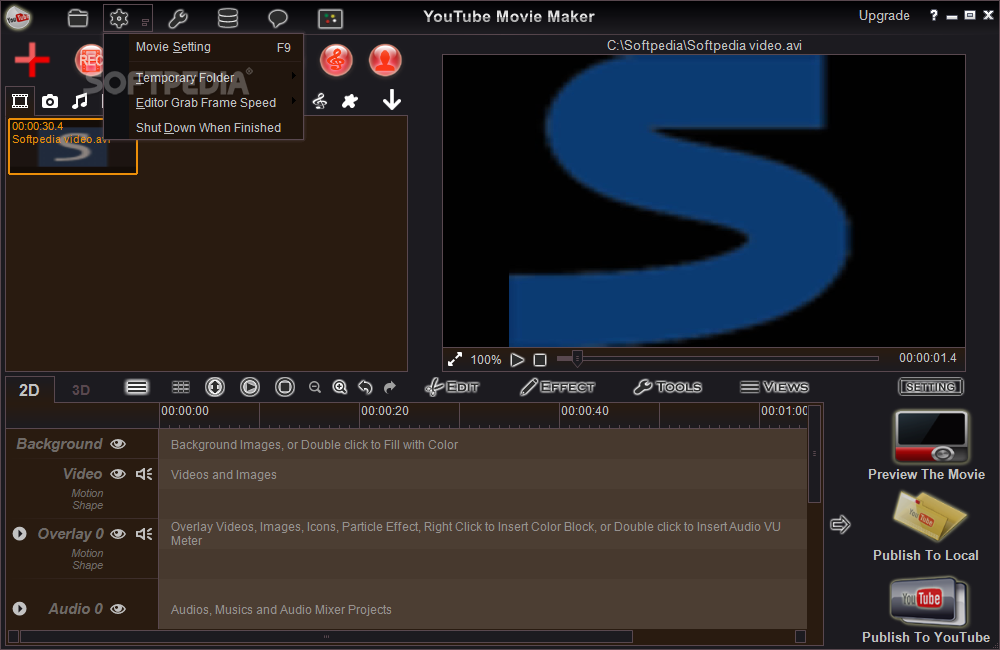Click the puzzle piece plugin icon

[x=350, y=101]
